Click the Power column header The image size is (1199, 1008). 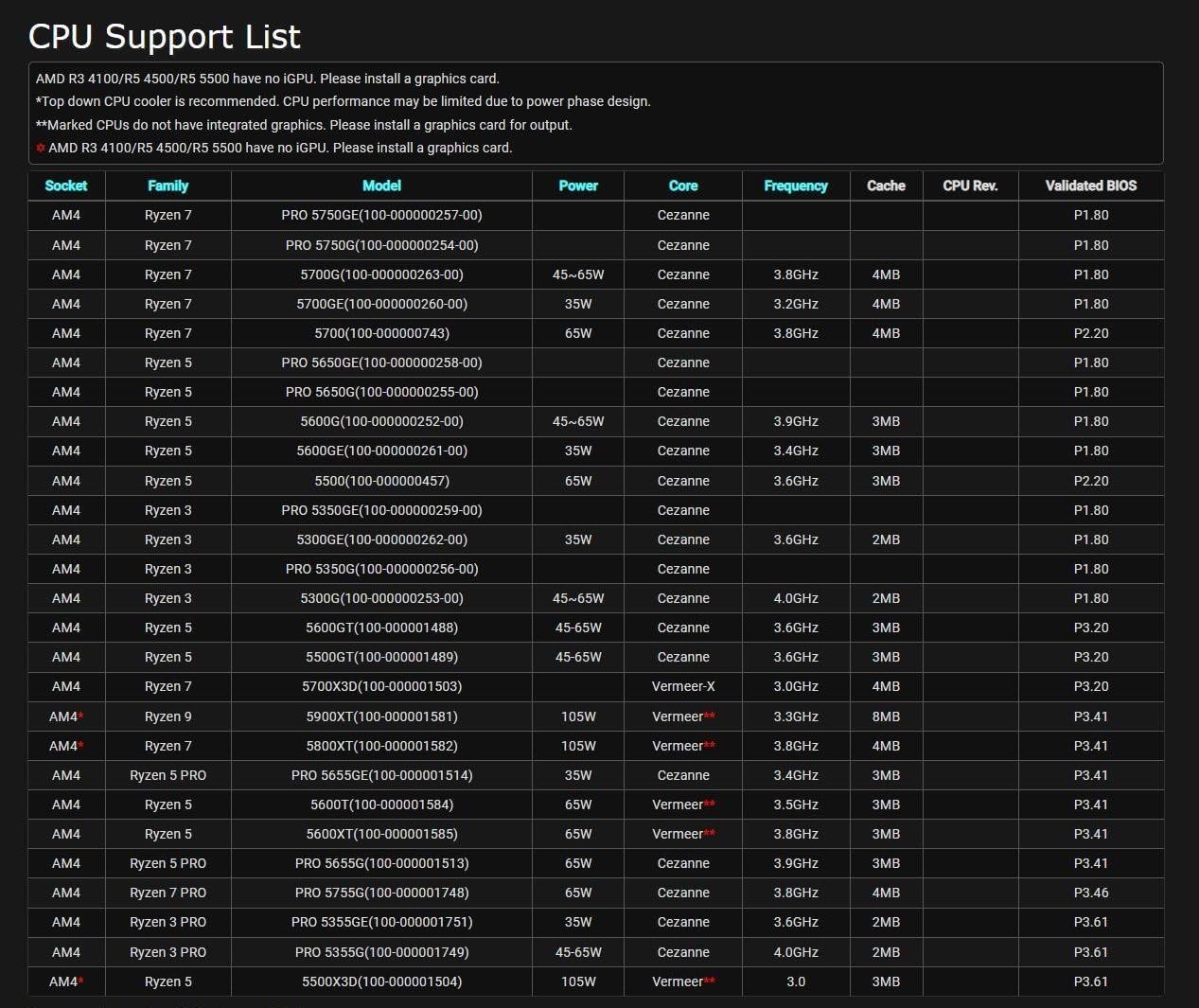pos(578,186)
